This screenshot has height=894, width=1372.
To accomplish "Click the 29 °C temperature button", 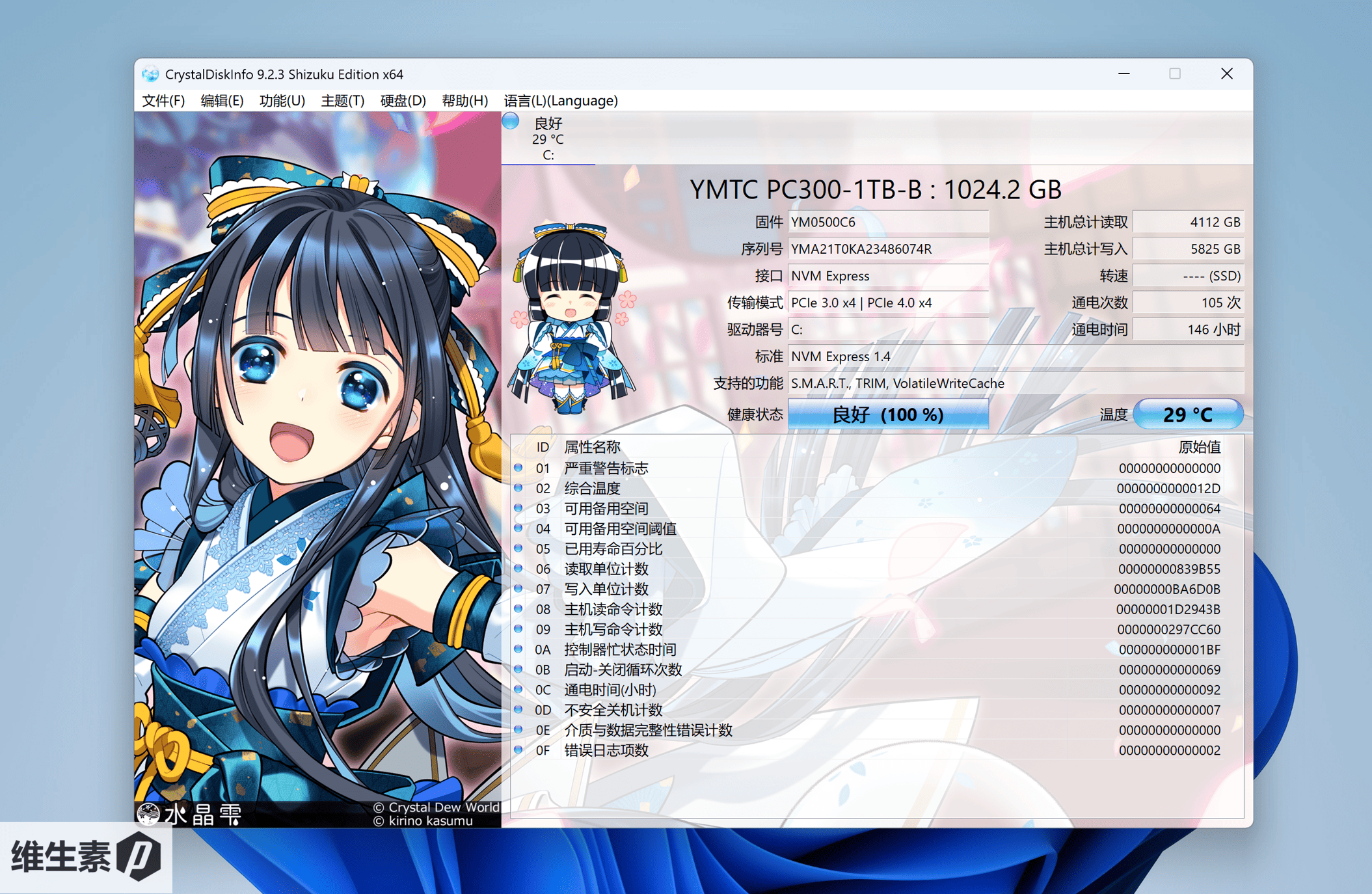I will pos(1187,414).
